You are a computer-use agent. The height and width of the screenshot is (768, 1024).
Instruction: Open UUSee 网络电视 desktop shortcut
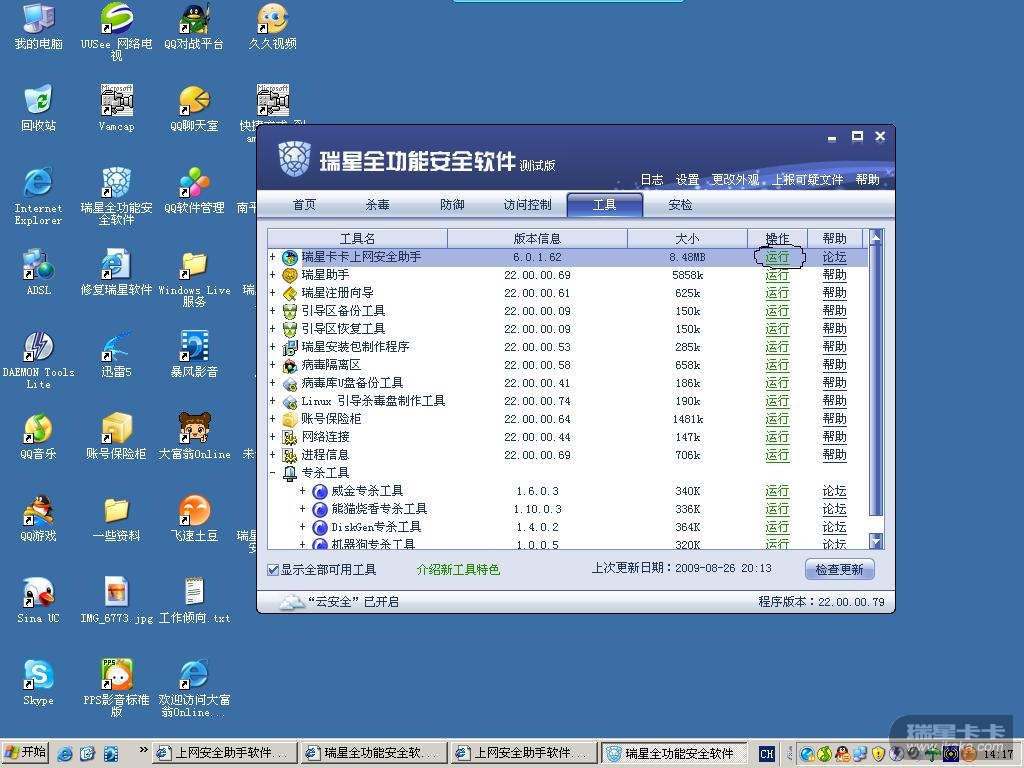pyautogui.click(x=116, y=31)
